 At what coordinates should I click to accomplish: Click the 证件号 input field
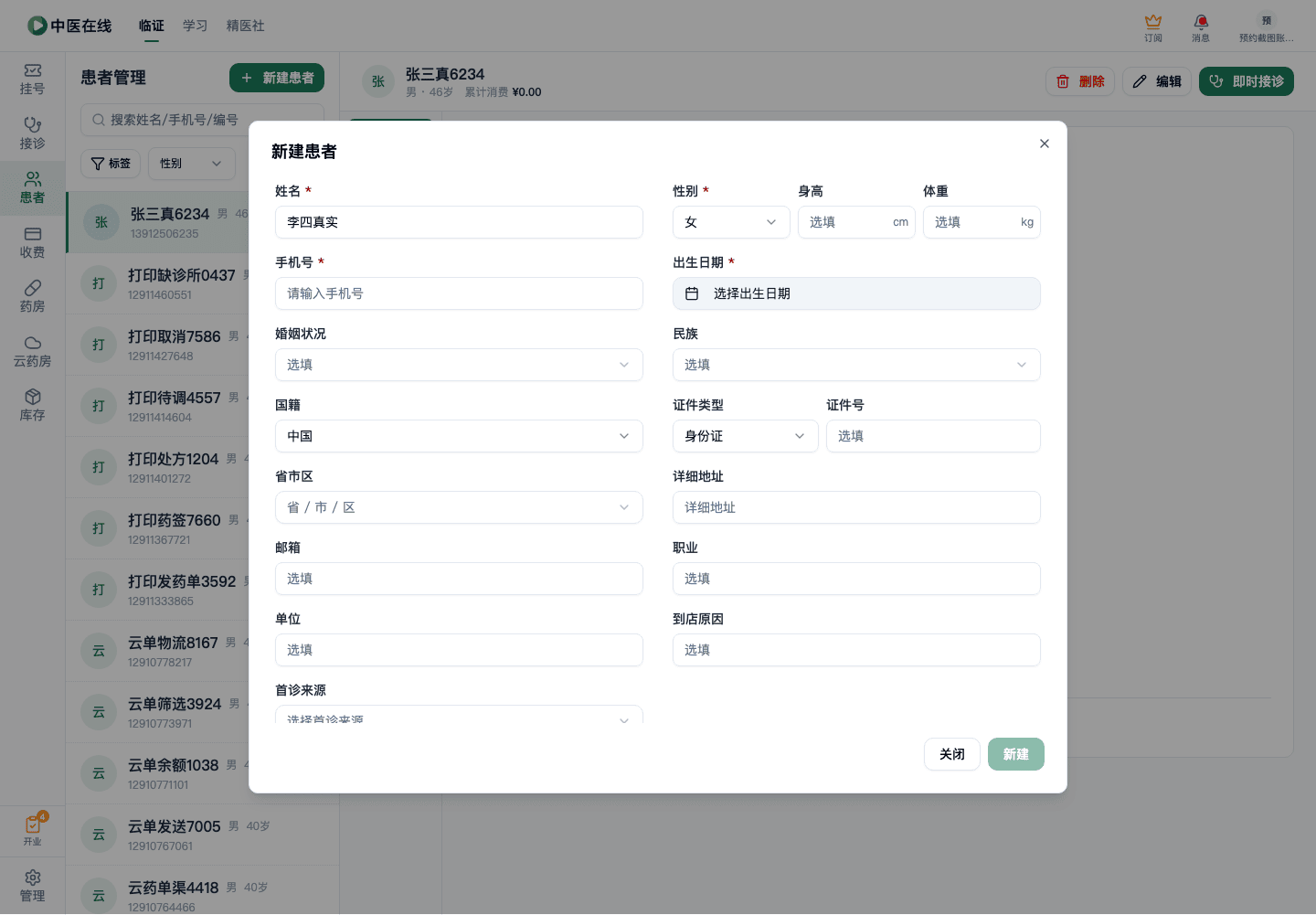coord(933,436)
